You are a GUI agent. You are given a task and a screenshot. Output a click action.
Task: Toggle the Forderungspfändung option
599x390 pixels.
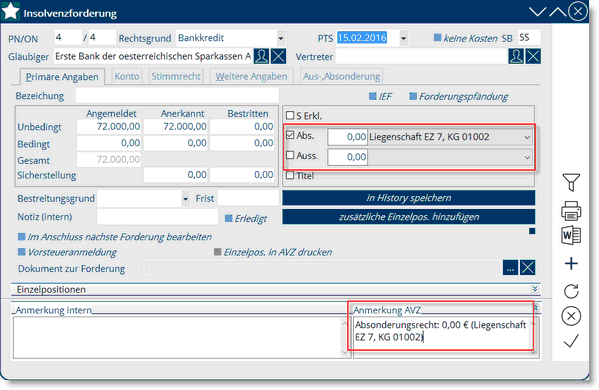413,96
